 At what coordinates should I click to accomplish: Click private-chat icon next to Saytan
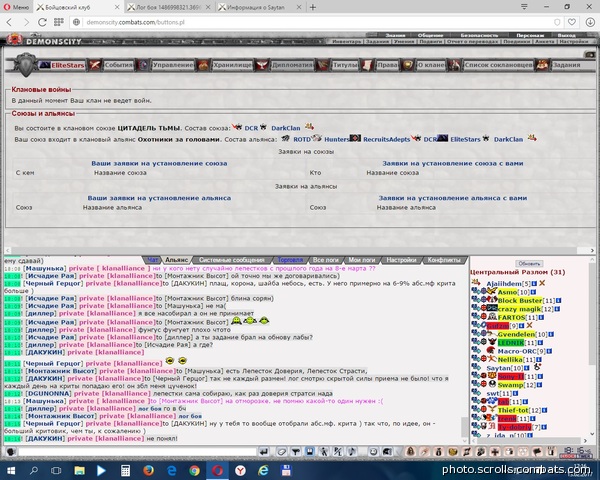coord(476,367)
